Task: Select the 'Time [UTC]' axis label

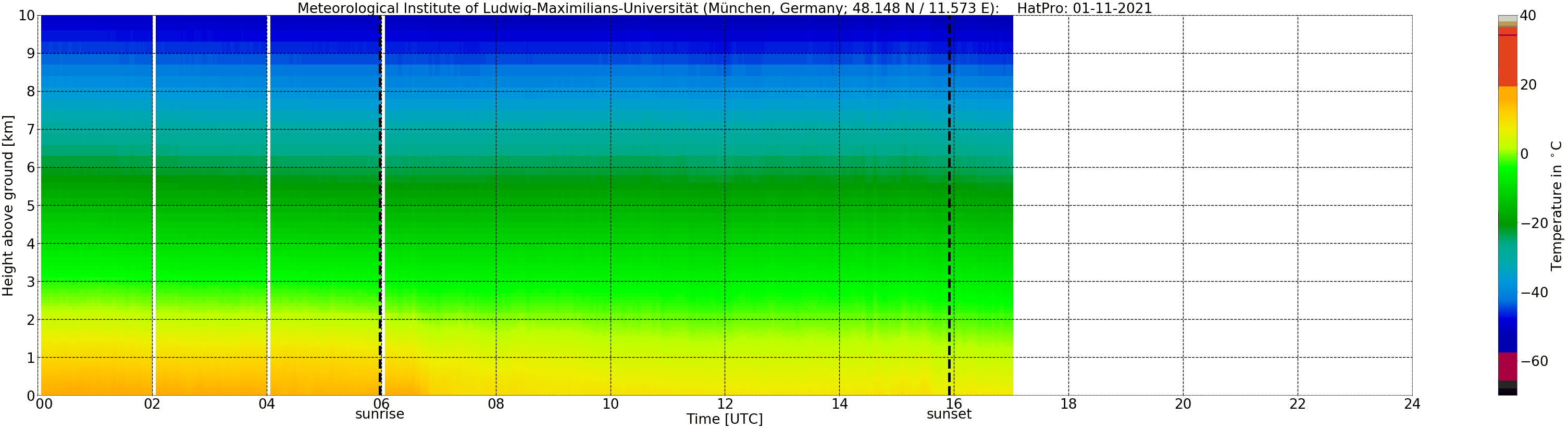Action: click(x=724, y=419)
